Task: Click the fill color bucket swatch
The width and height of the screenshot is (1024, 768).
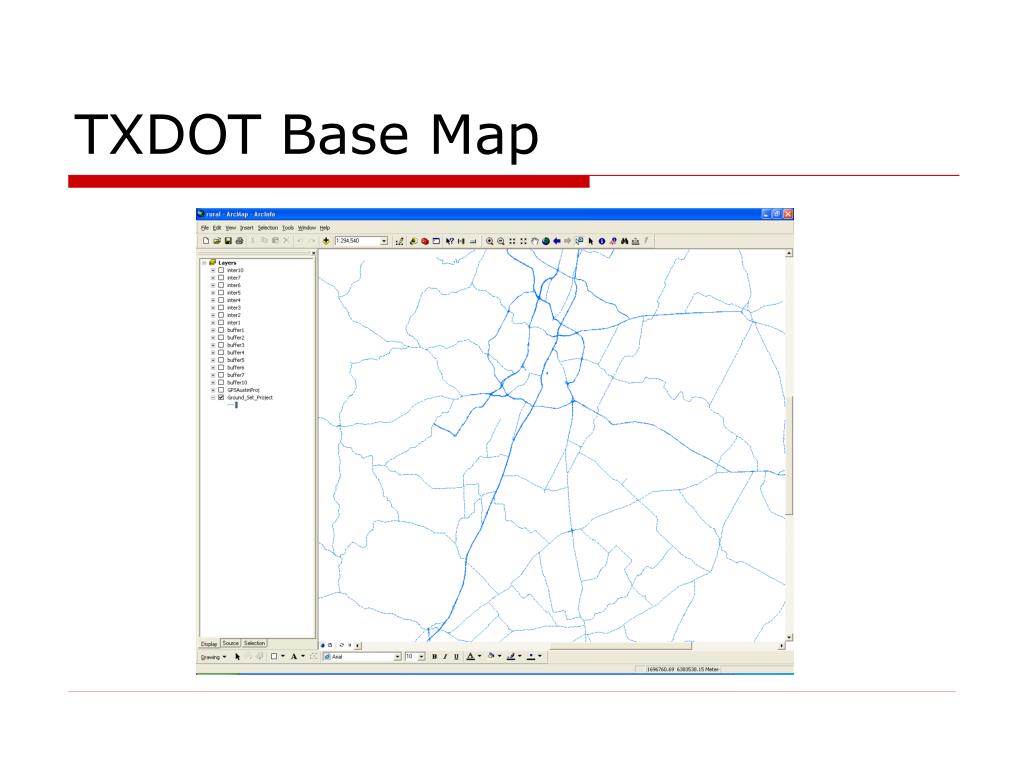Action: pyautogui.click(x=491, y=656)
